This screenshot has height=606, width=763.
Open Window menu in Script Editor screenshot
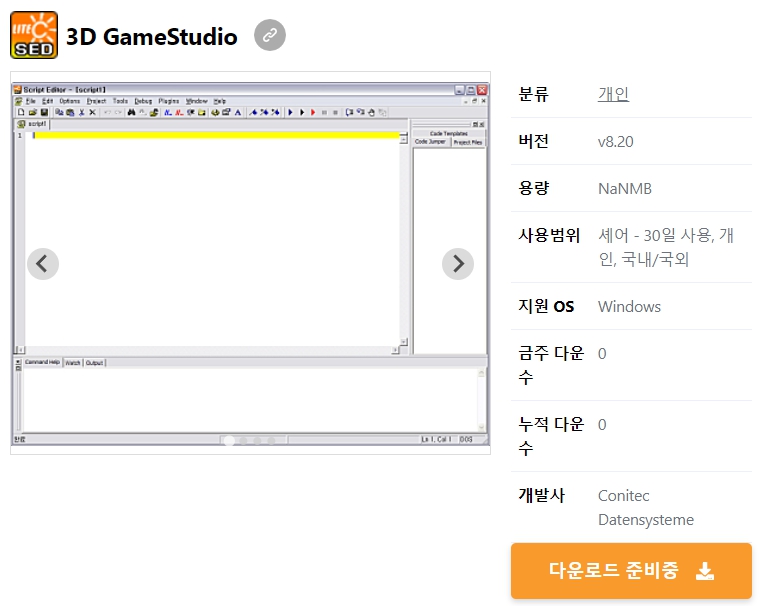197,101
